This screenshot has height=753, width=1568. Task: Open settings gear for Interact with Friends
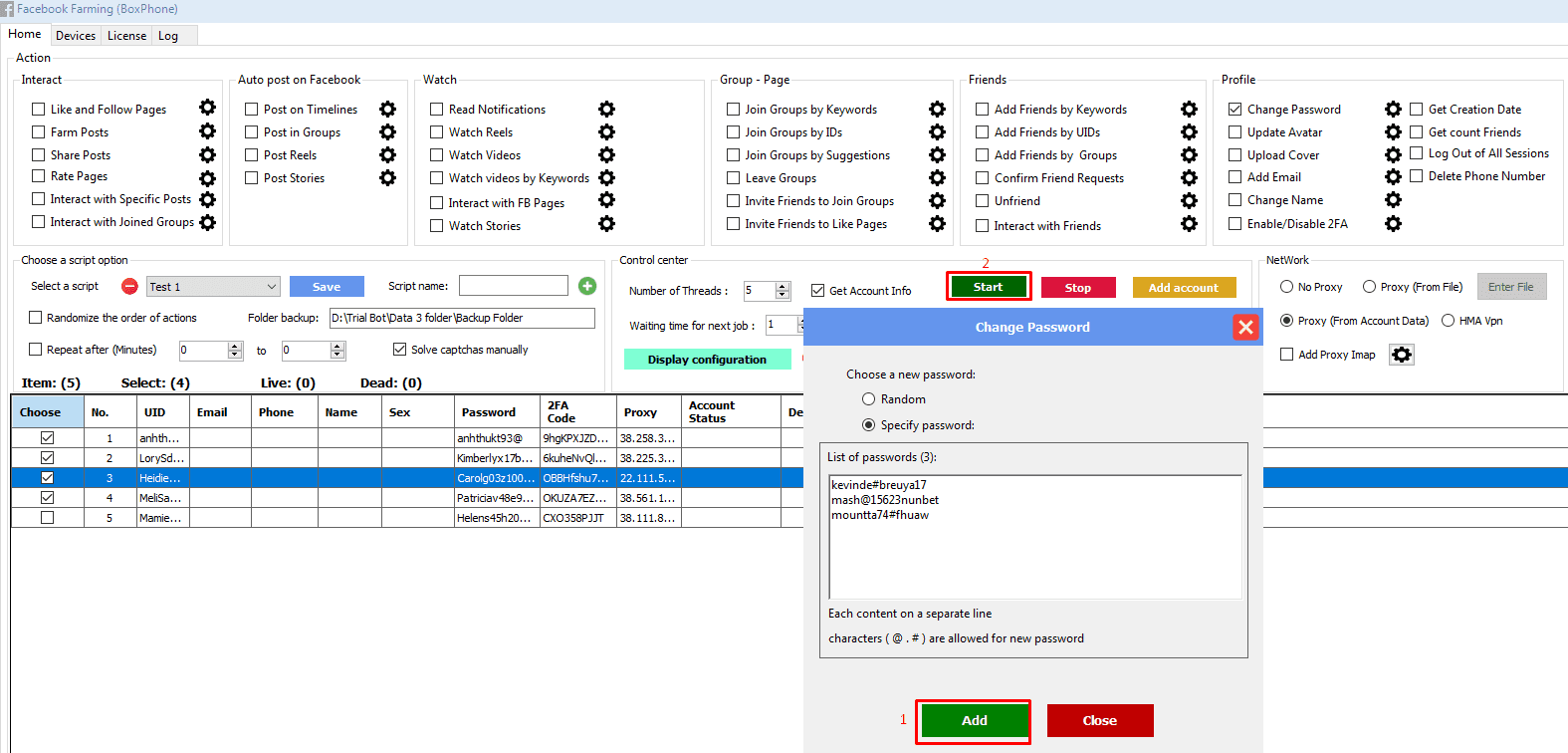pos(1189,224)
